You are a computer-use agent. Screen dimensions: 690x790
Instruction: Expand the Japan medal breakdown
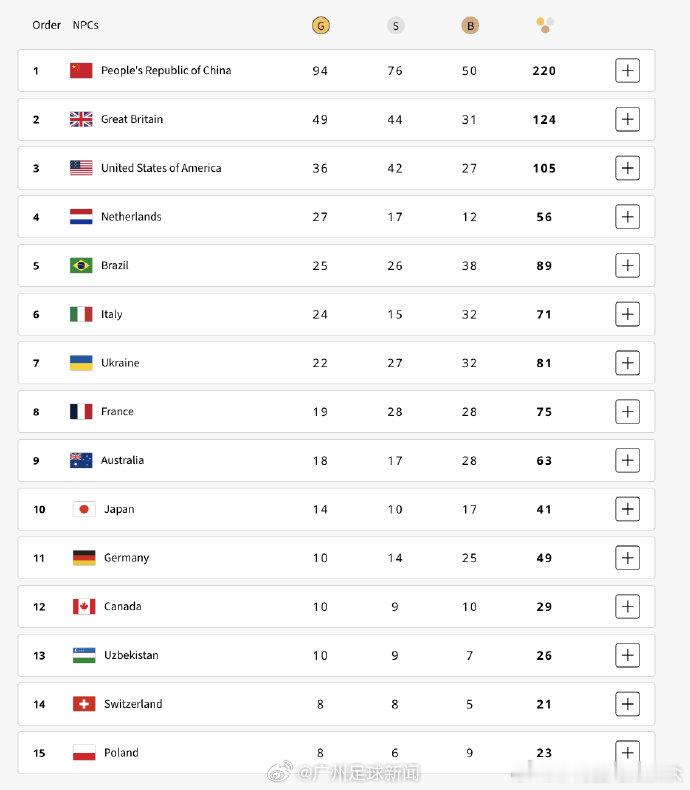click(x=628, y=509)
